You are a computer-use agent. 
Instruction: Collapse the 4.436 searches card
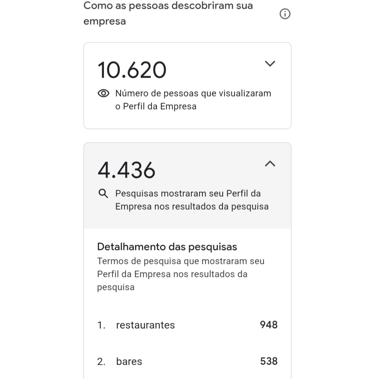pyautogui.click(x=270, y=164)
